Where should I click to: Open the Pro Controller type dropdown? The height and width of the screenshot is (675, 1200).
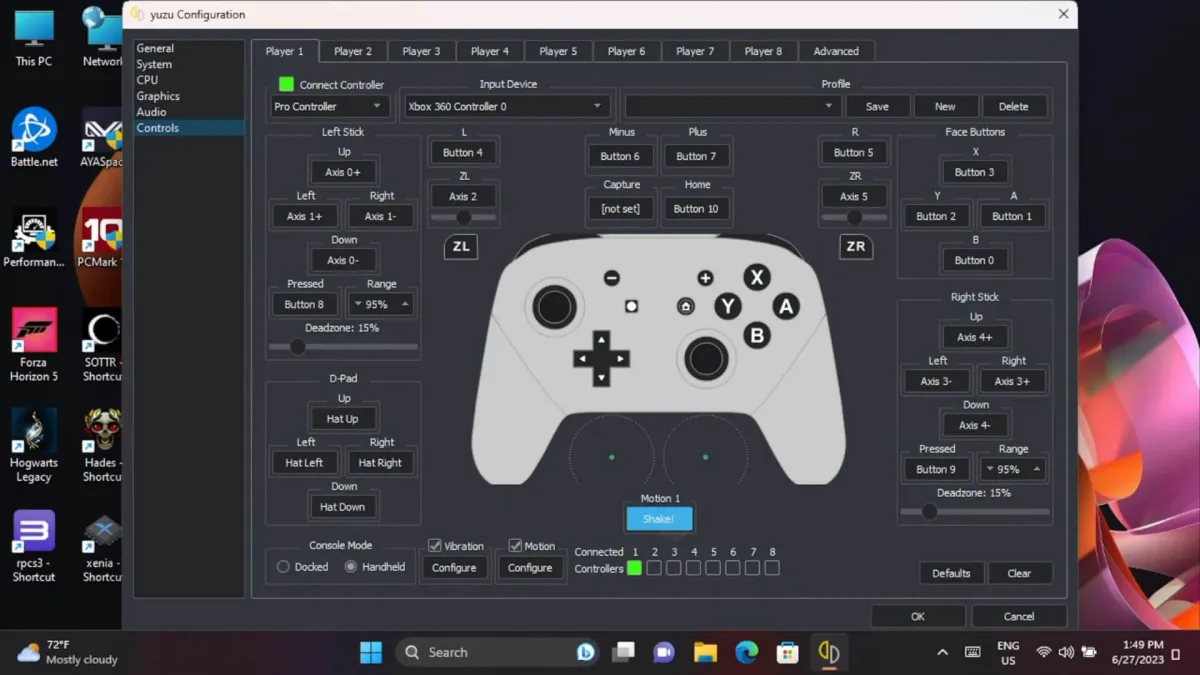(x=327, y=106)
